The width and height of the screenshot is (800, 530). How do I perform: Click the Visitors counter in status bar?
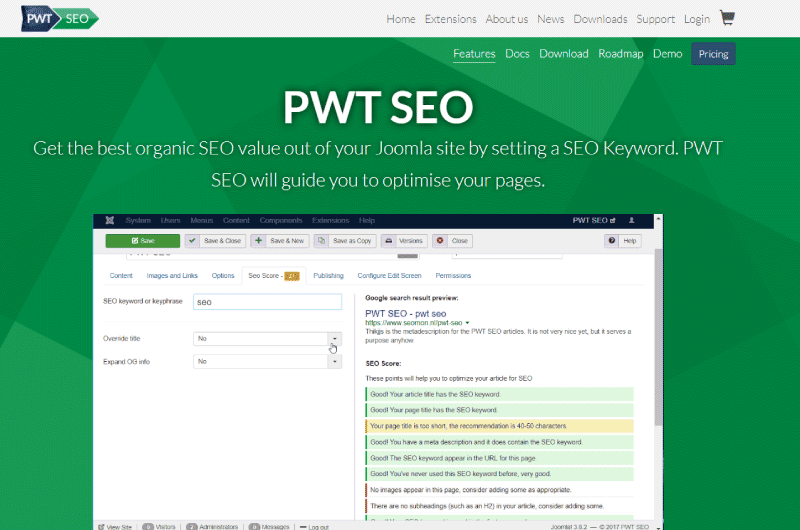click(x=159, y=526)
